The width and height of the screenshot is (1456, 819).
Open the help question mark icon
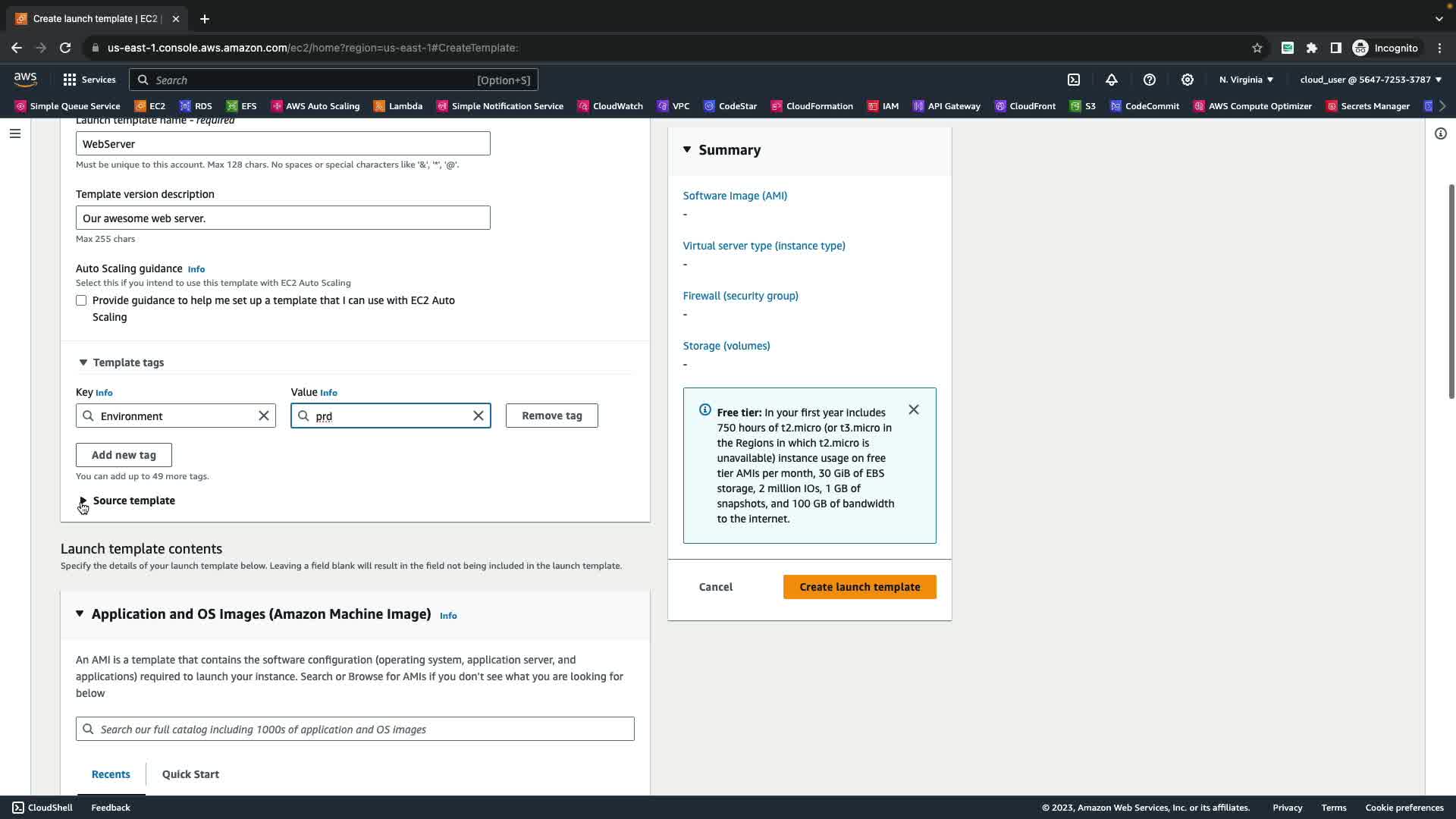1150,80
